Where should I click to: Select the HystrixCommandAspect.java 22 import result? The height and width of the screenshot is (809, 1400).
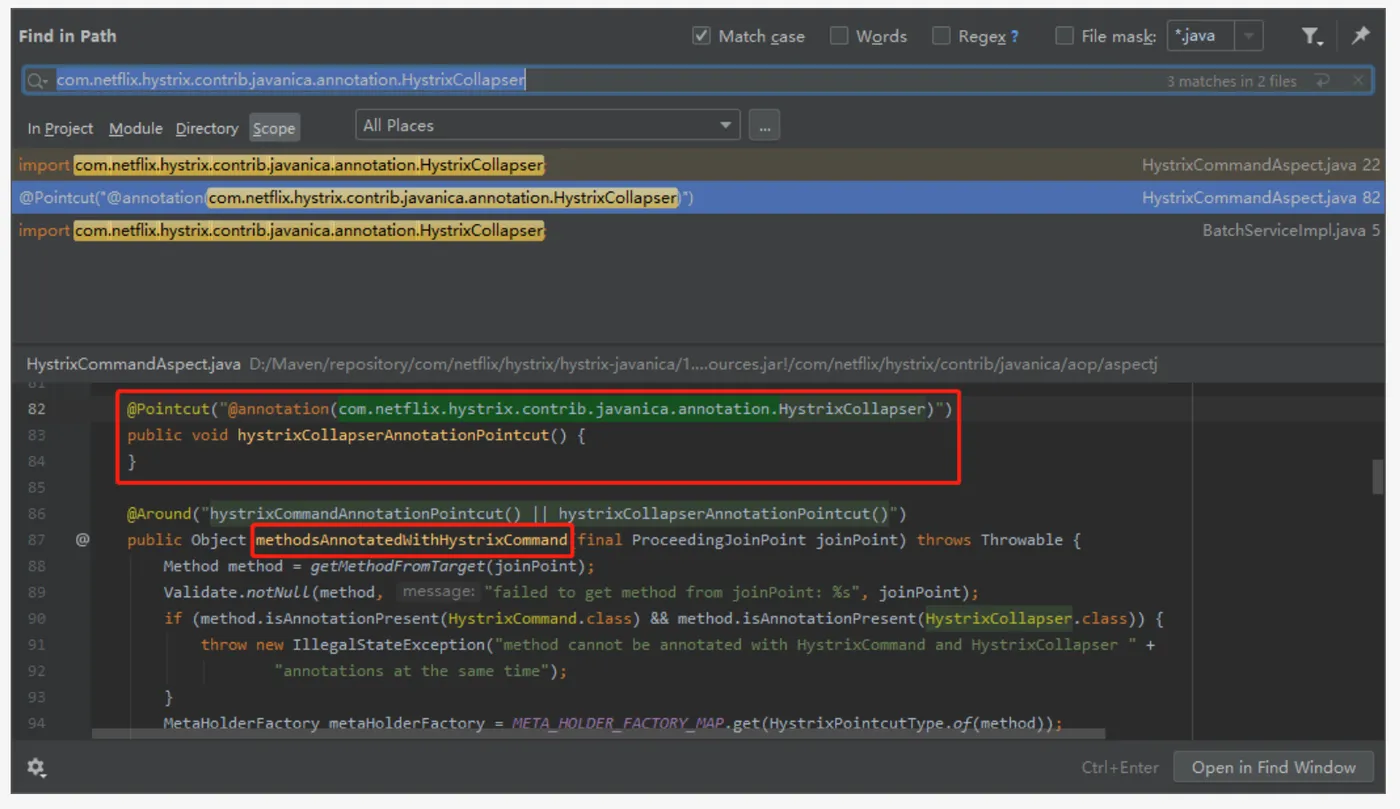coord(699,165)
